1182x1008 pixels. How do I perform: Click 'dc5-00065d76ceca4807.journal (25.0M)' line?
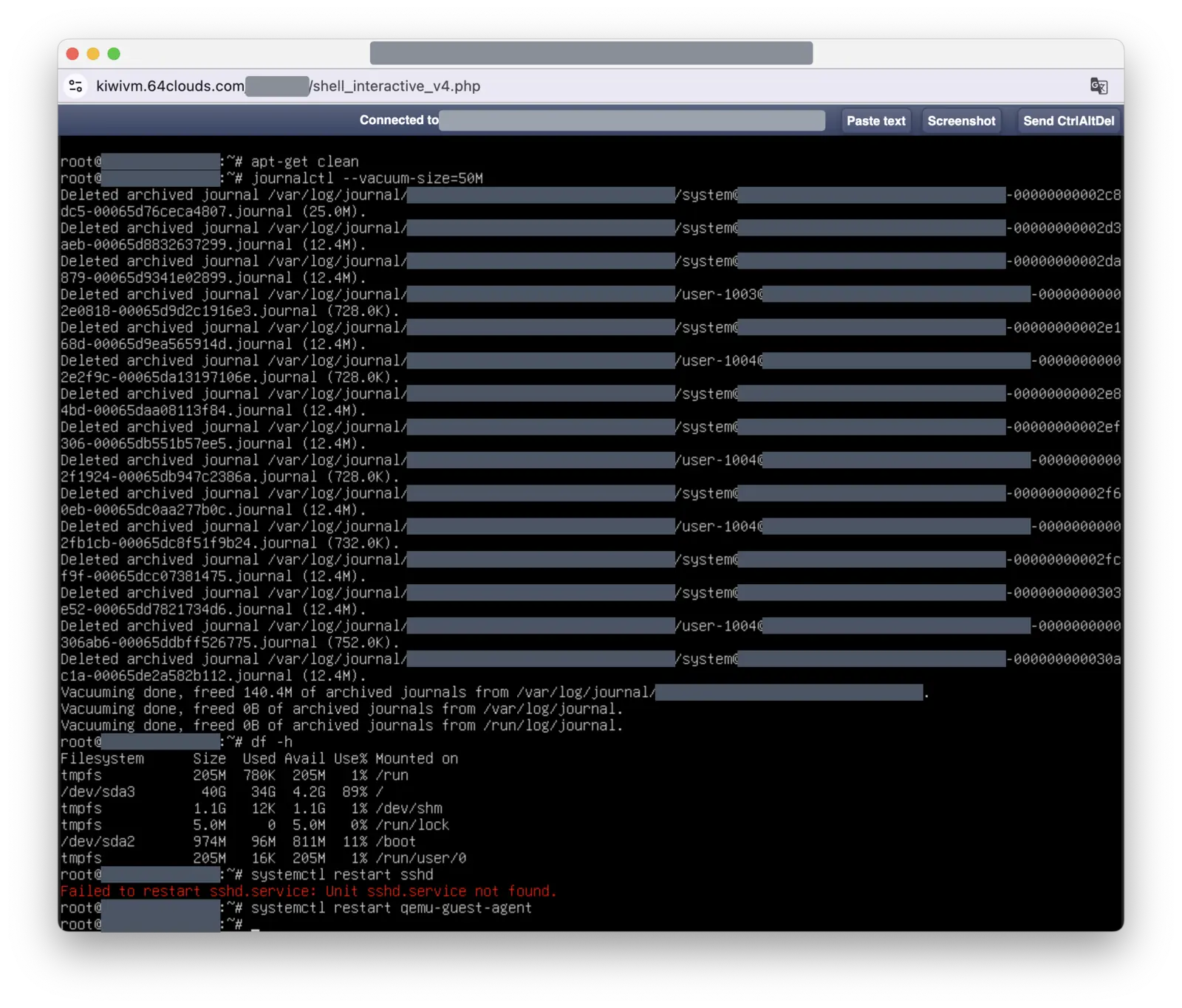coord(213,211)
